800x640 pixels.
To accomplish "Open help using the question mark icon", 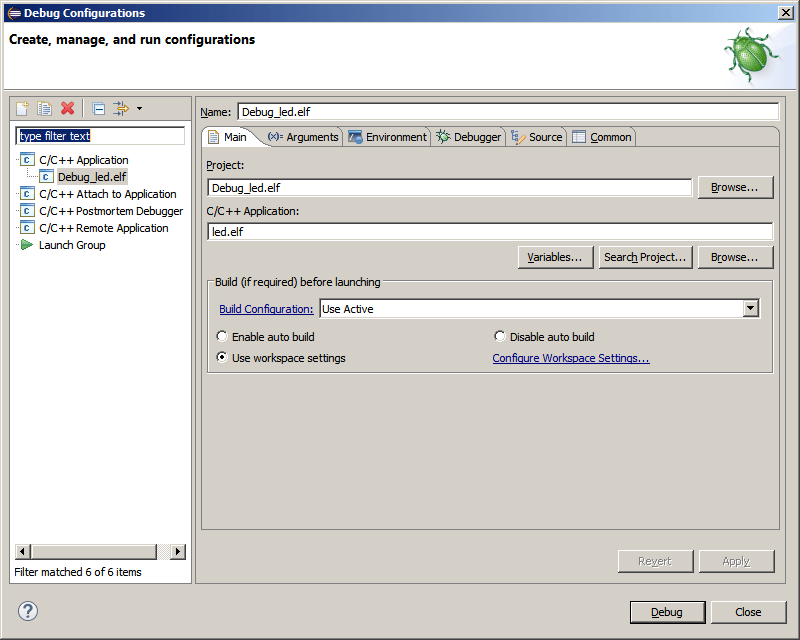I will click(26, 611).
